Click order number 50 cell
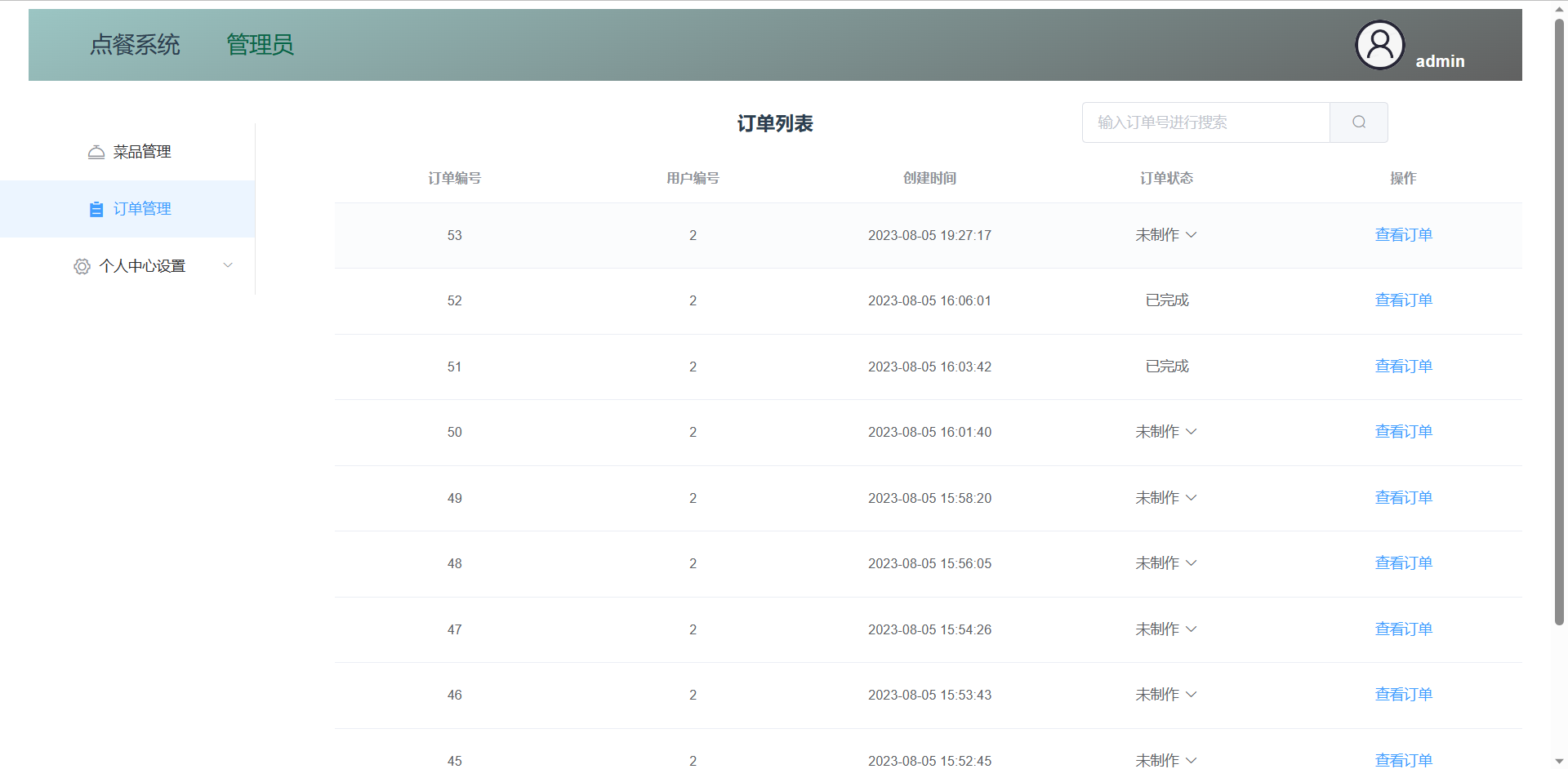The width and height of the screenshot is (1568, 769). (x=455, y=432)
